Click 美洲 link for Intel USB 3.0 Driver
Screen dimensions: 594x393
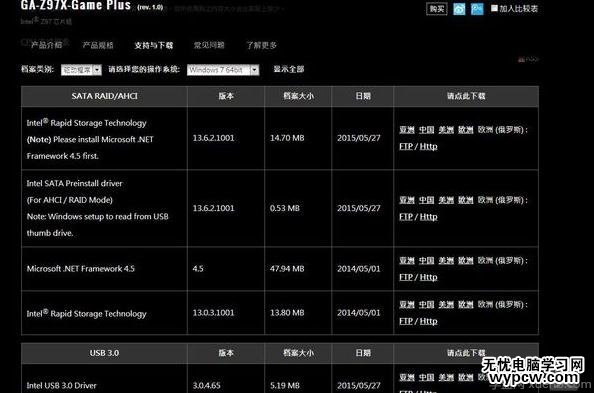point(446,377)
